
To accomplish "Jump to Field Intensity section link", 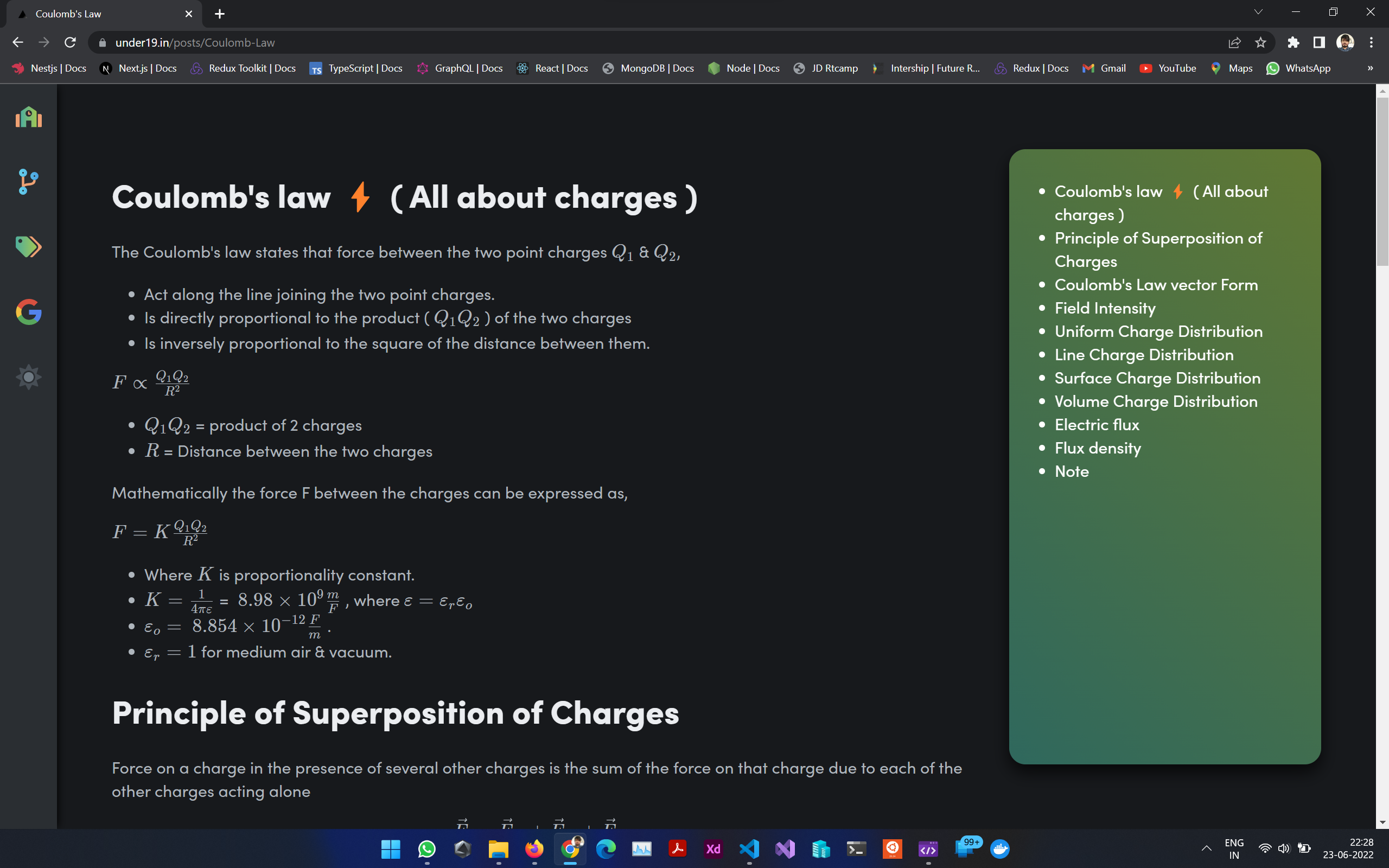I will (x=1105, y=308).
